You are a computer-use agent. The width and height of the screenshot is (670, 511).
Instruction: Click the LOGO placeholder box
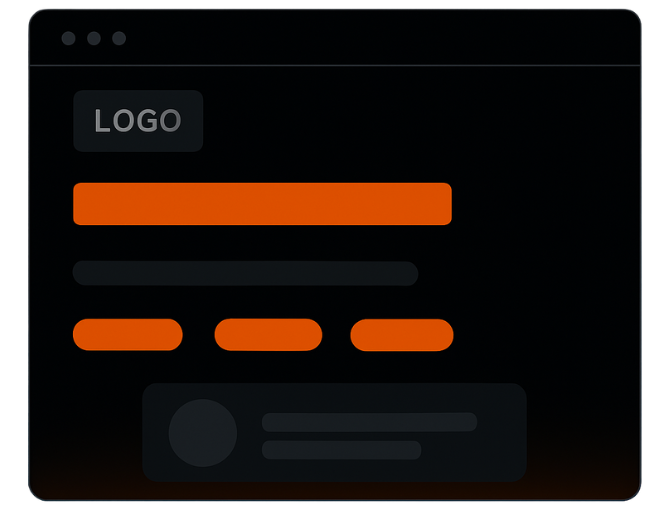point(138,121)
